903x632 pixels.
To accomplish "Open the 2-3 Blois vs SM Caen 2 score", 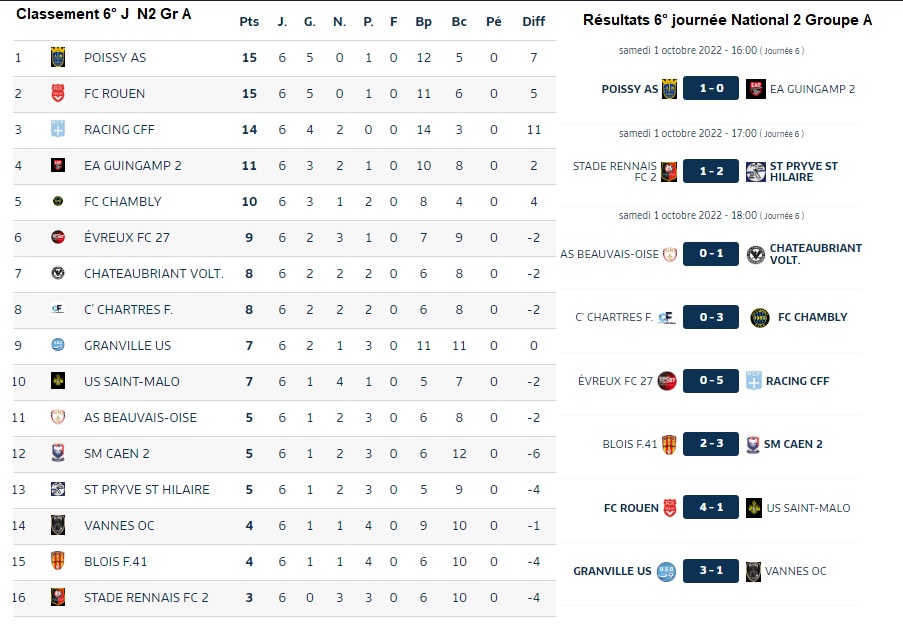I will click(x=711, y=444).
